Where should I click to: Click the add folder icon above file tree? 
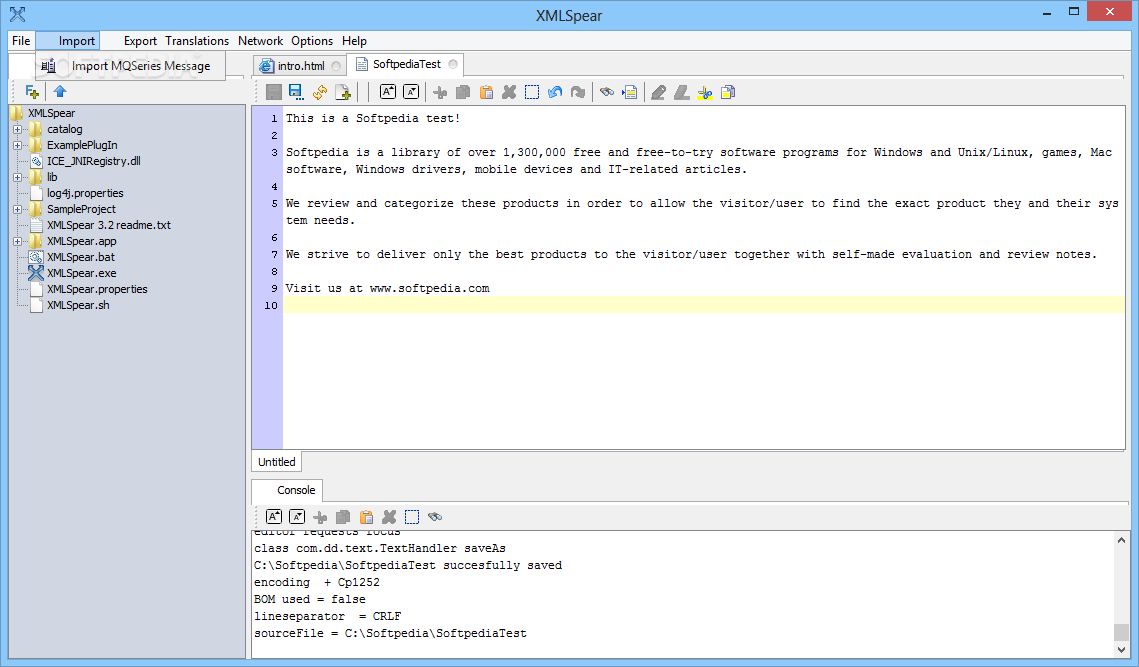click(31, 92)
